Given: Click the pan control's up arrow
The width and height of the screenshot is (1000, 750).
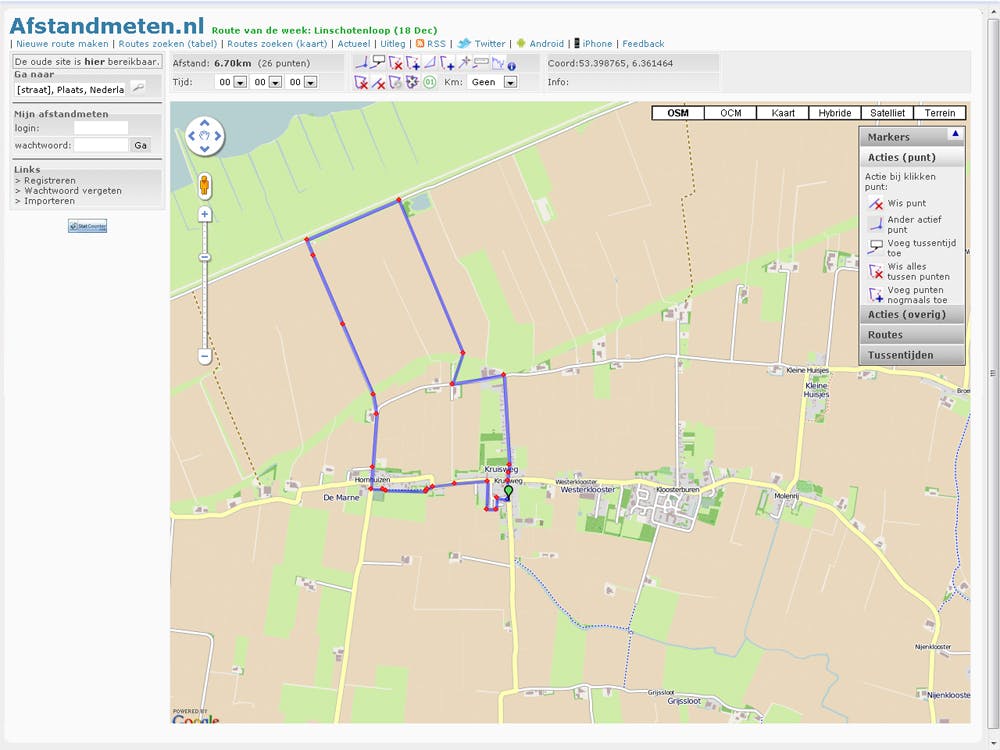Looking at the screenshot, I should [x=205, y=122].
